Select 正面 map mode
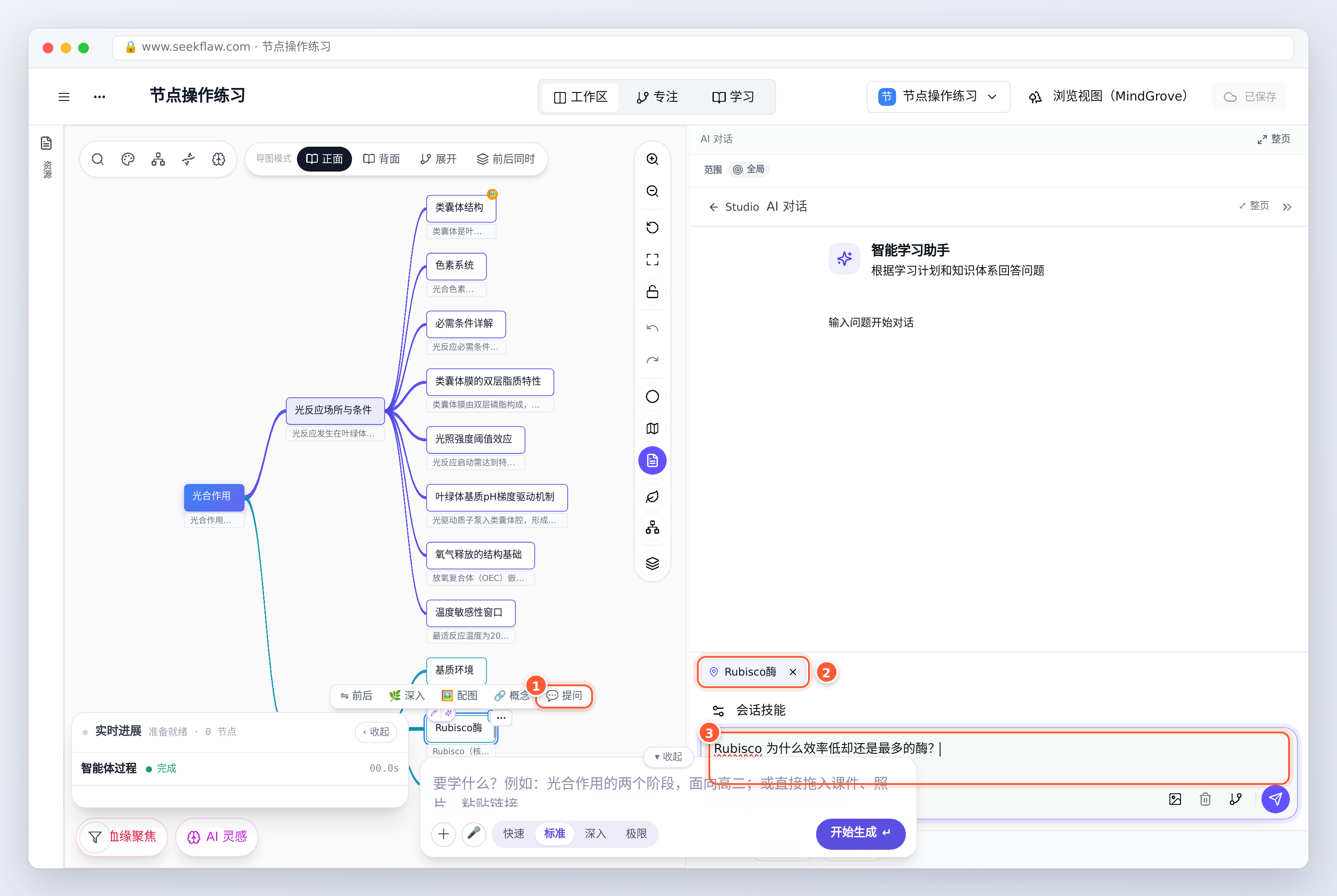This screenshot has height=896, width=1337. [324, 159]
